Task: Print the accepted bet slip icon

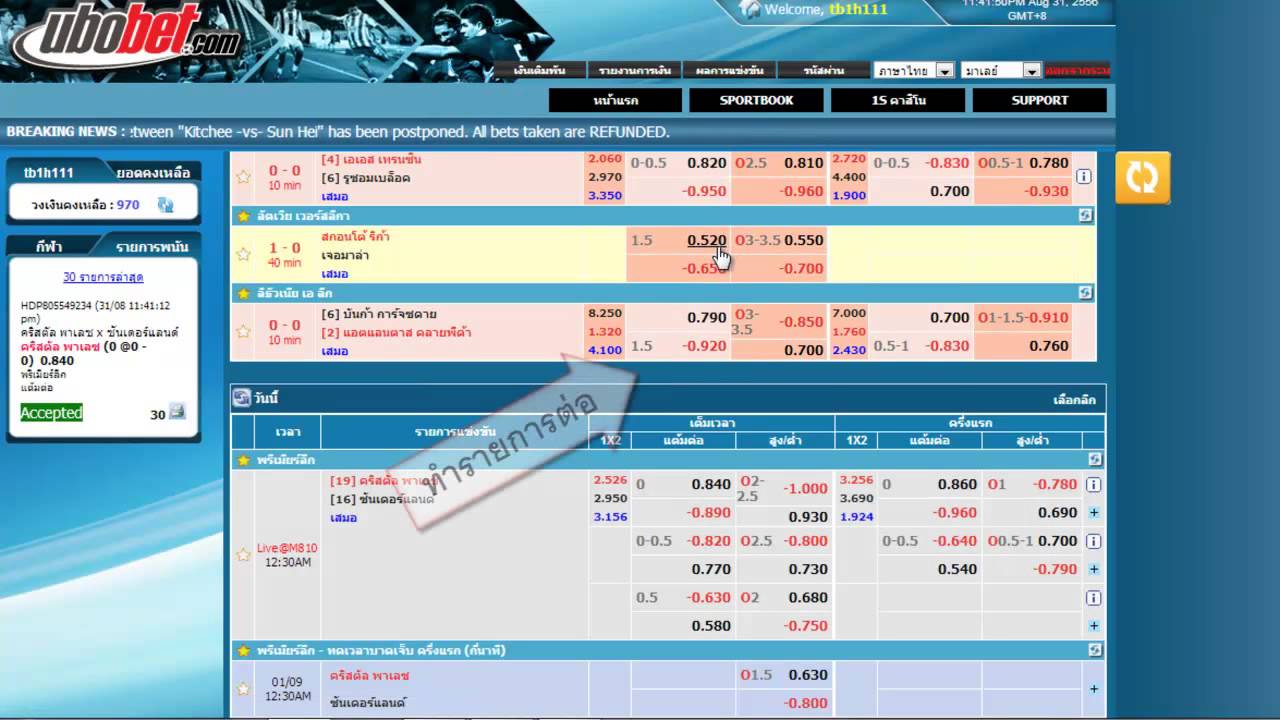Action: (x=177, y=411)
